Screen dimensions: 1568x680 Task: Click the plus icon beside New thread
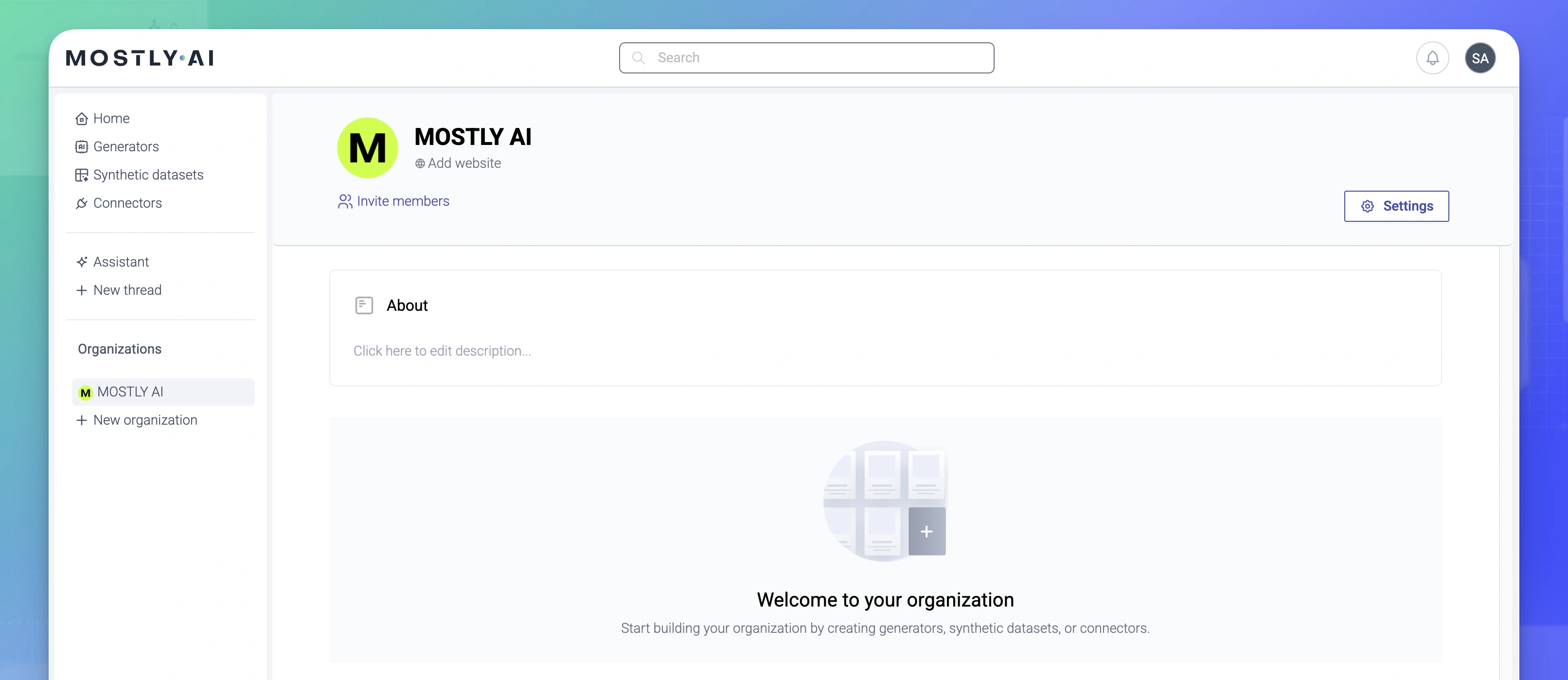[x=82, y=290]
